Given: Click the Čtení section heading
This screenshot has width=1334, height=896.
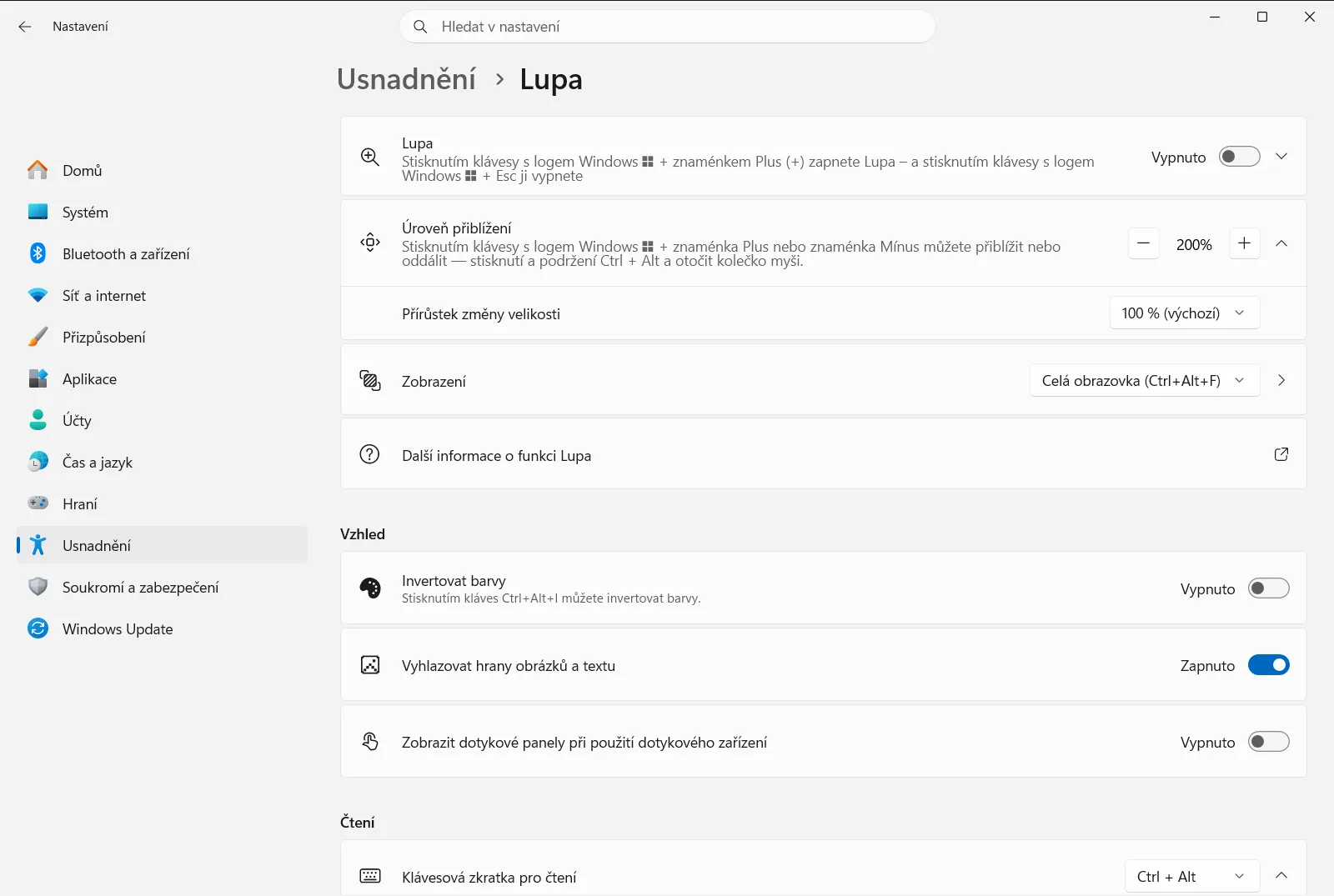Looking at the screenshot, I should coord(358,822).
